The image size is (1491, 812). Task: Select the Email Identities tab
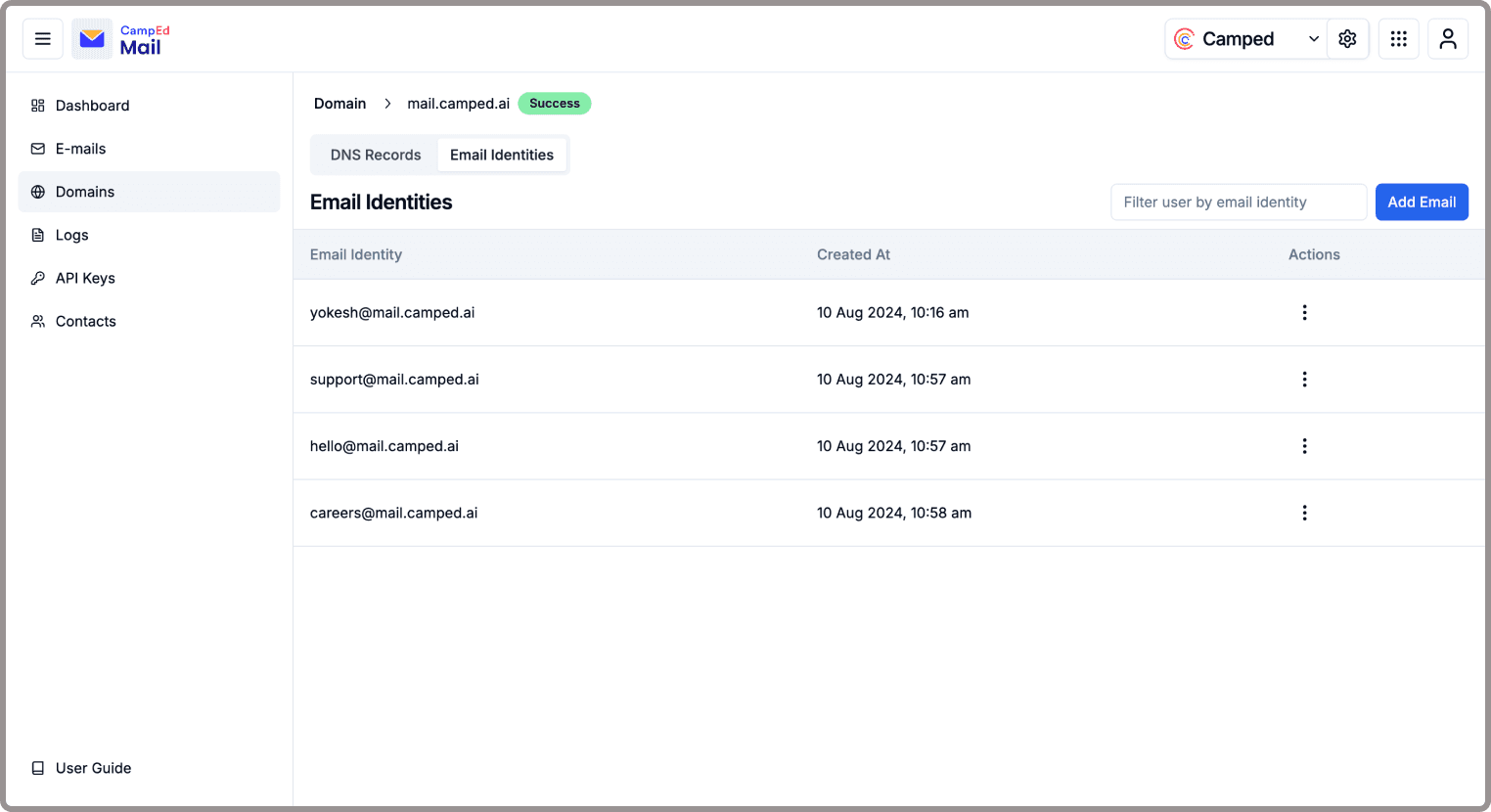(502, 155)
